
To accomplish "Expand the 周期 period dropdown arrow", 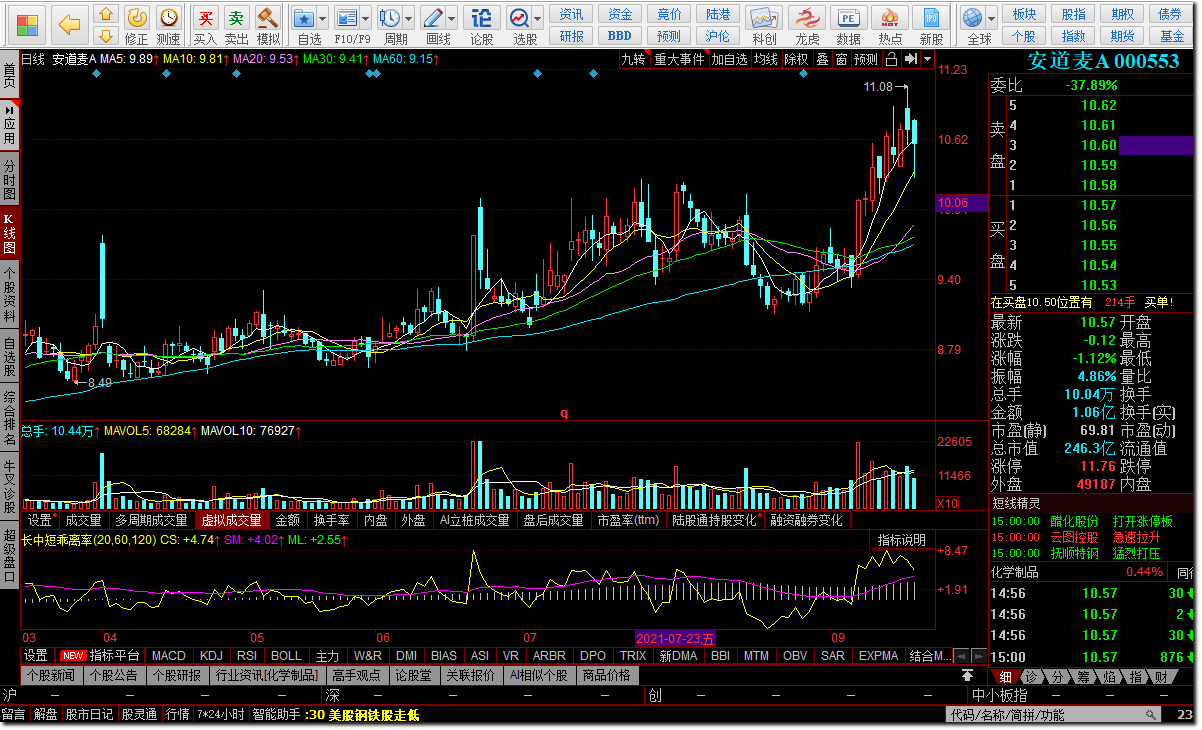I will [x=410, y=19].
